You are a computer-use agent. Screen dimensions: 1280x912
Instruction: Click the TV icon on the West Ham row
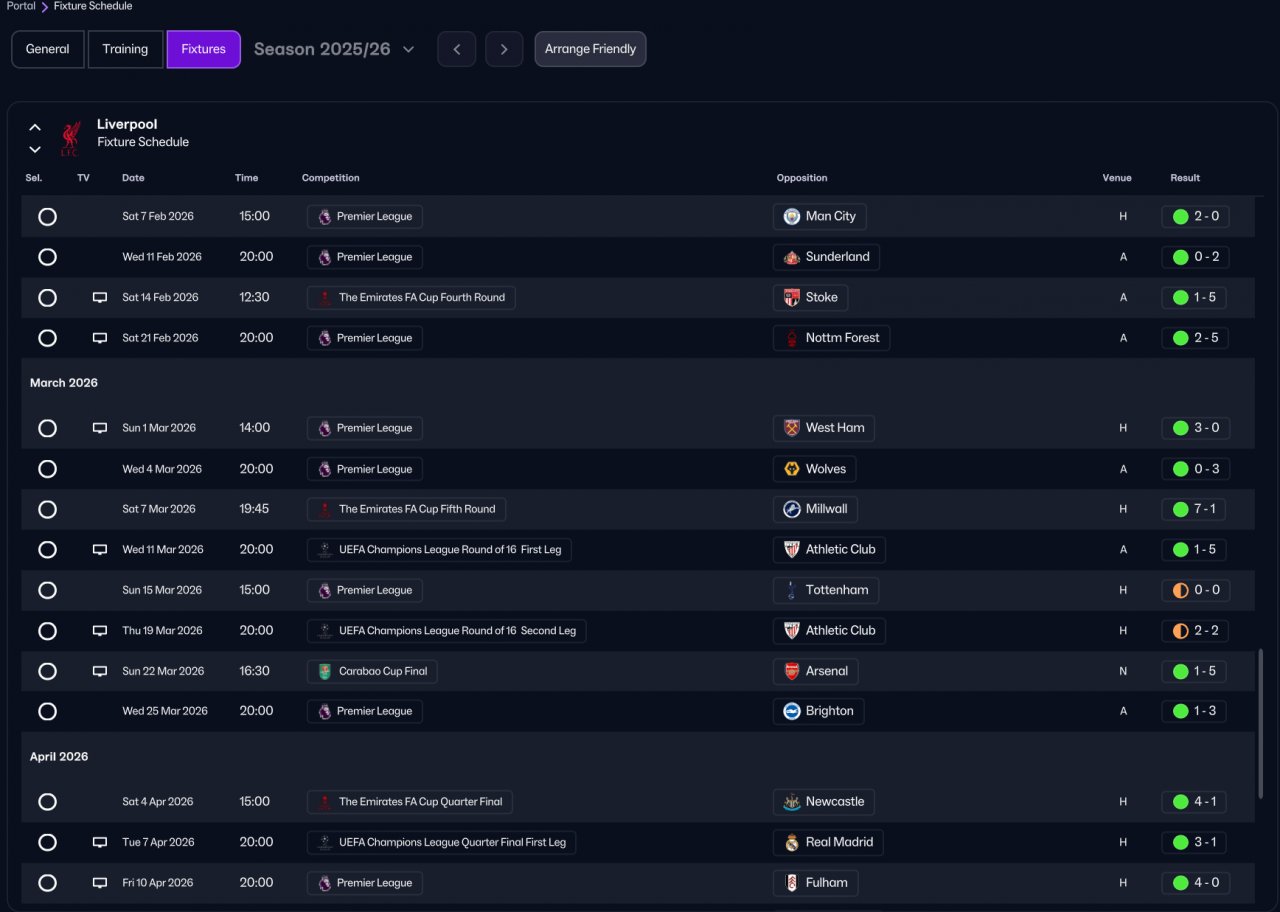pos(100,428)
